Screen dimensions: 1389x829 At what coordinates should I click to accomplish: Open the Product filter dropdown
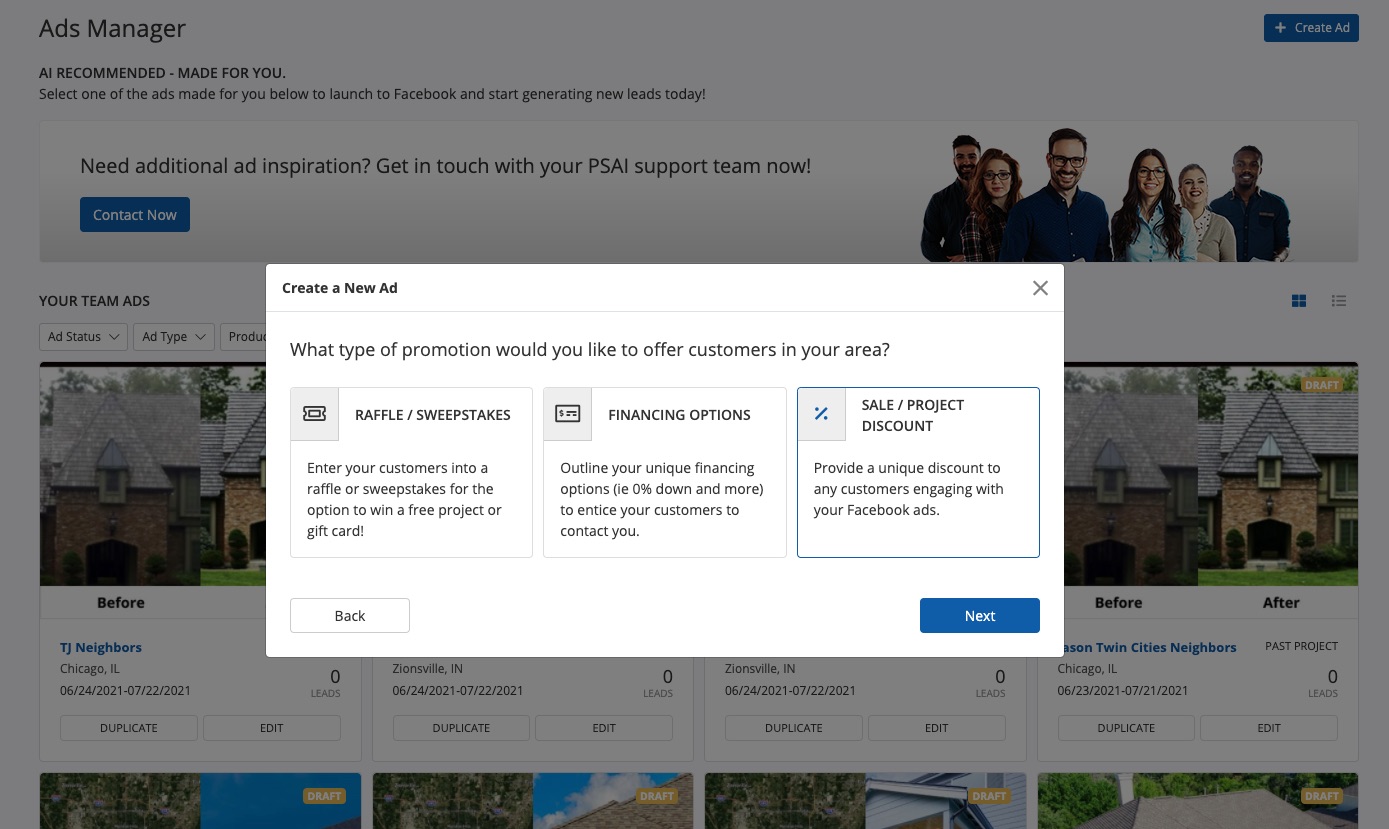[x=246, y=337]
